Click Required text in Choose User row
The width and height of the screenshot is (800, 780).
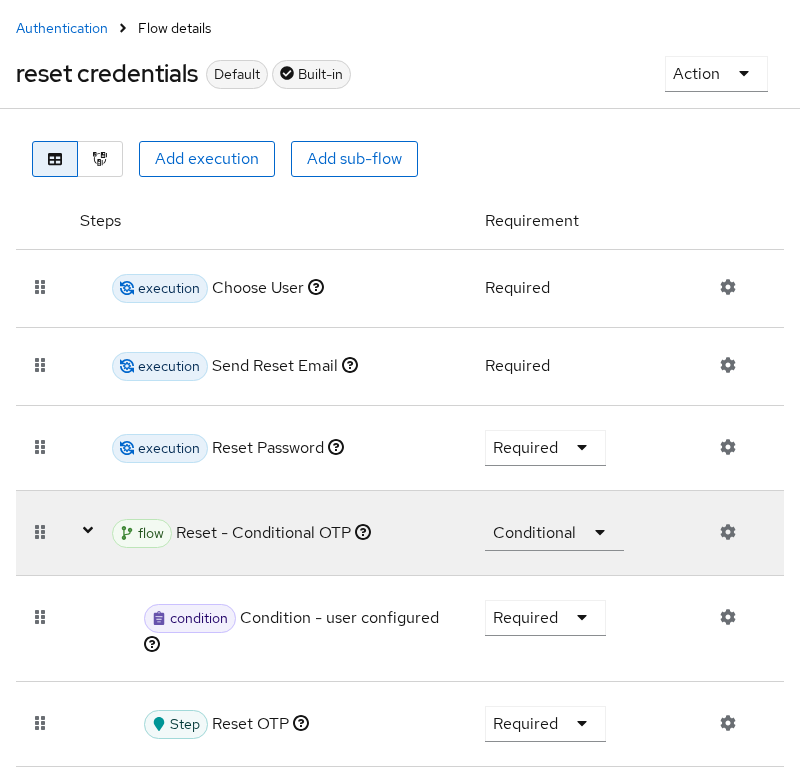tap(517, 288)
